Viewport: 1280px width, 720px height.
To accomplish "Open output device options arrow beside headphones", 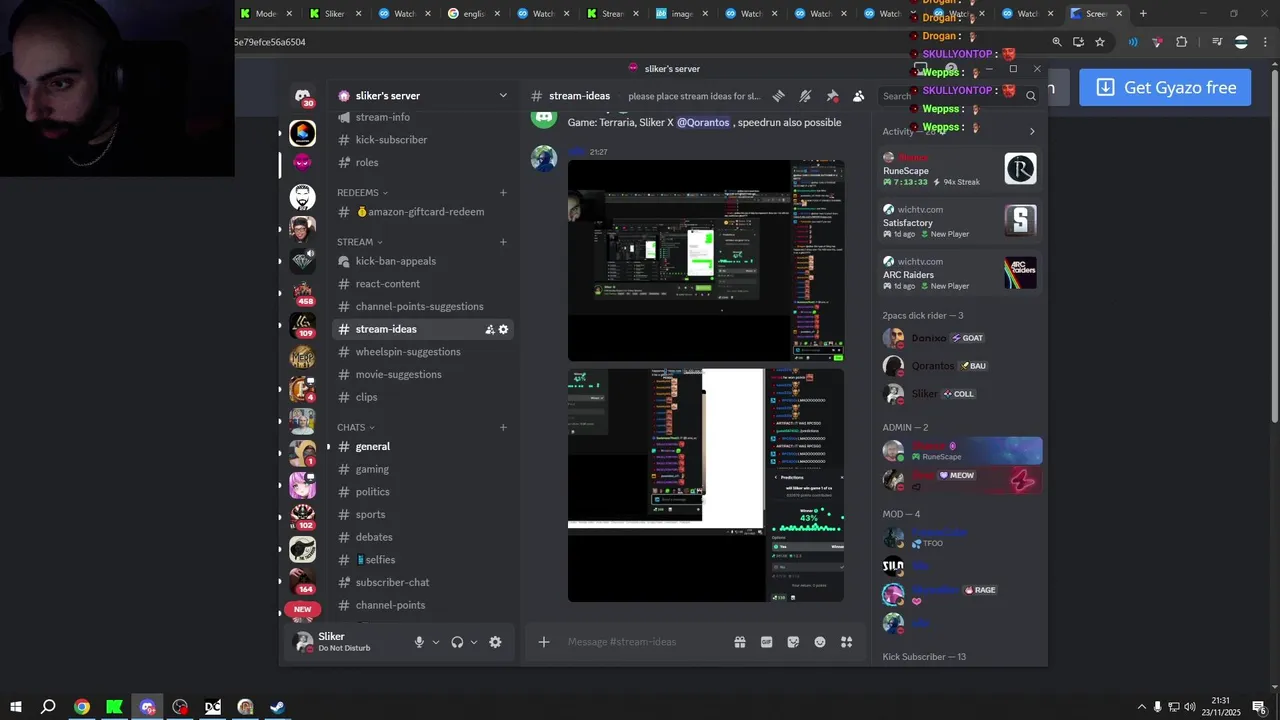I will point(474,642).
